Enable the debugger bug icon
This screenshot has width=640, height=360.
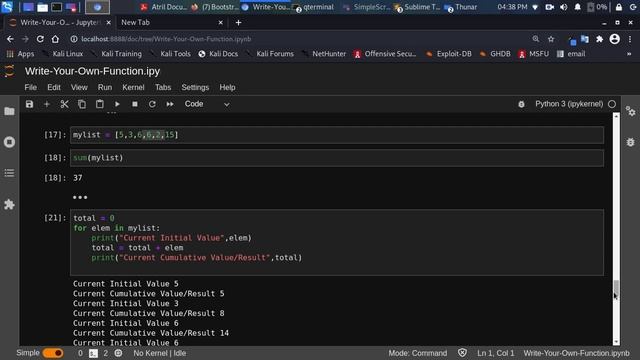[521, 104]
